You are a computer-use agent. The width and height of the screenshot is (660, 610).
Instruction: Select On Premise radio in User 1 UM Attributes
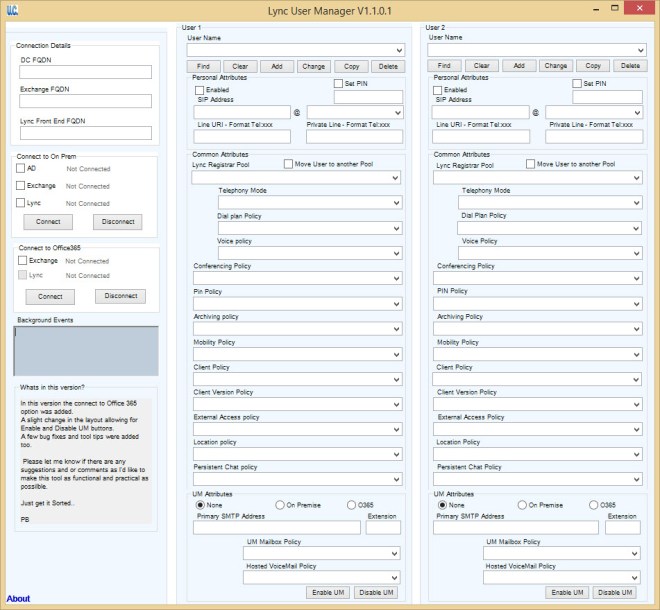(x=280, y=505)
